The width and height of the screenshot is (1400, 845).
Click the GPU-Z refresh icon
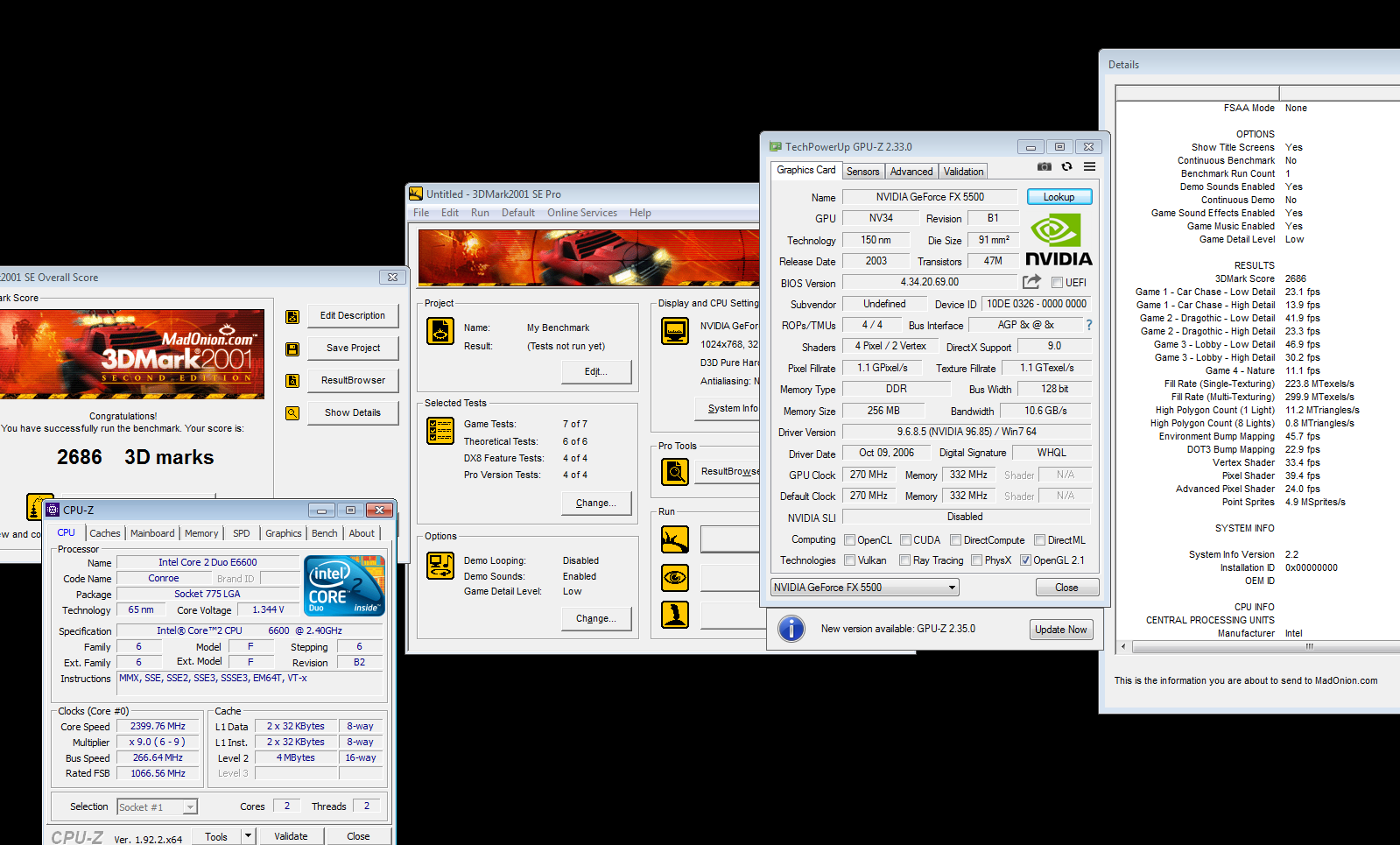1066,166
